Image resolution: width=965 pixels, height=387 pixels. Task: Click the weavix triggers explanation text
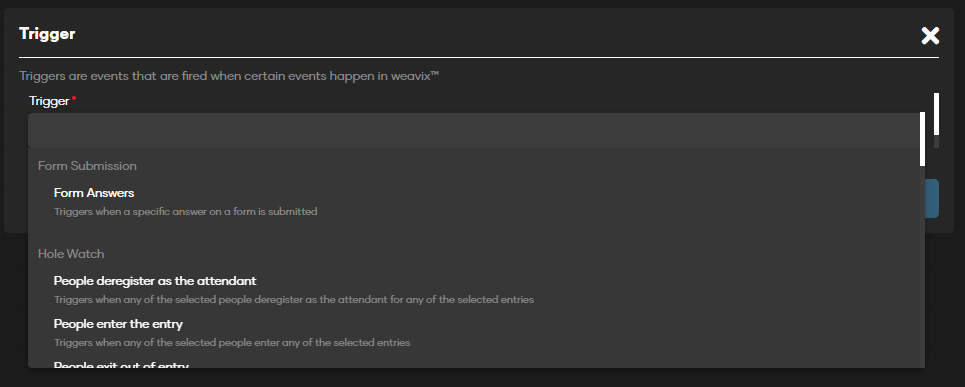tap(229, 77)
